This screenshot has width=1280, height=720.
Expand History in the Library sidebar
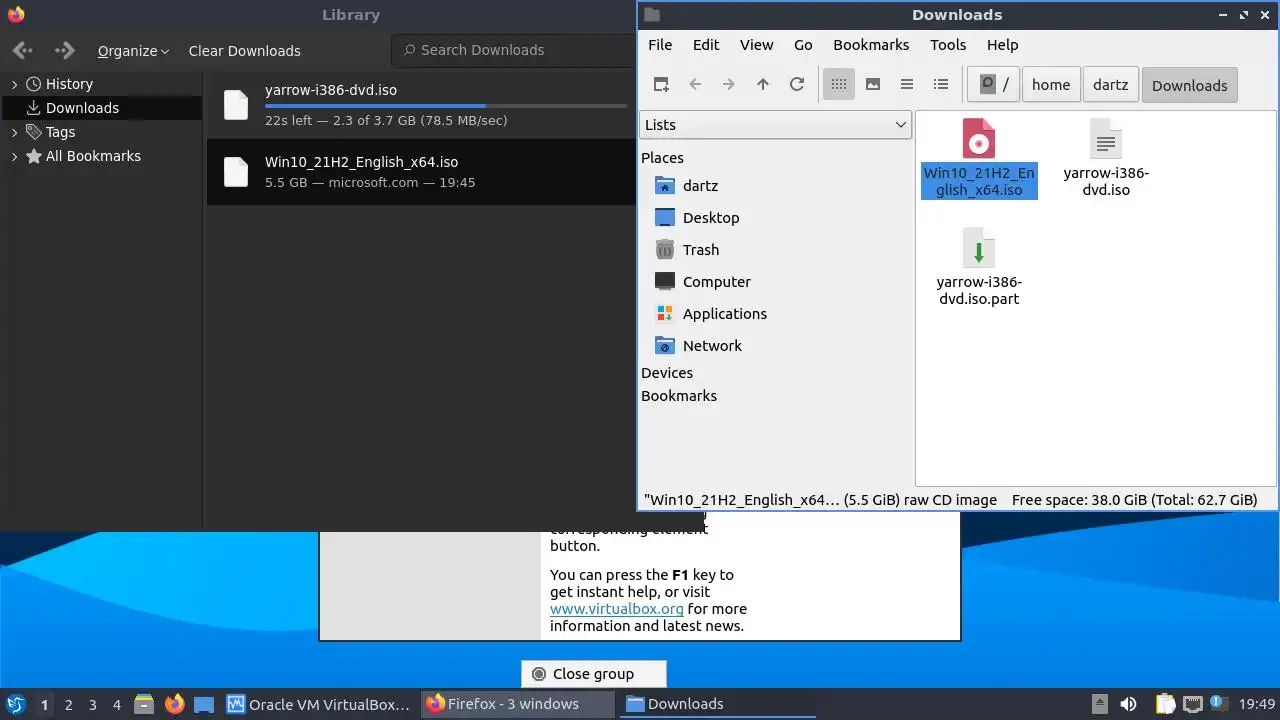coord(14,84)
